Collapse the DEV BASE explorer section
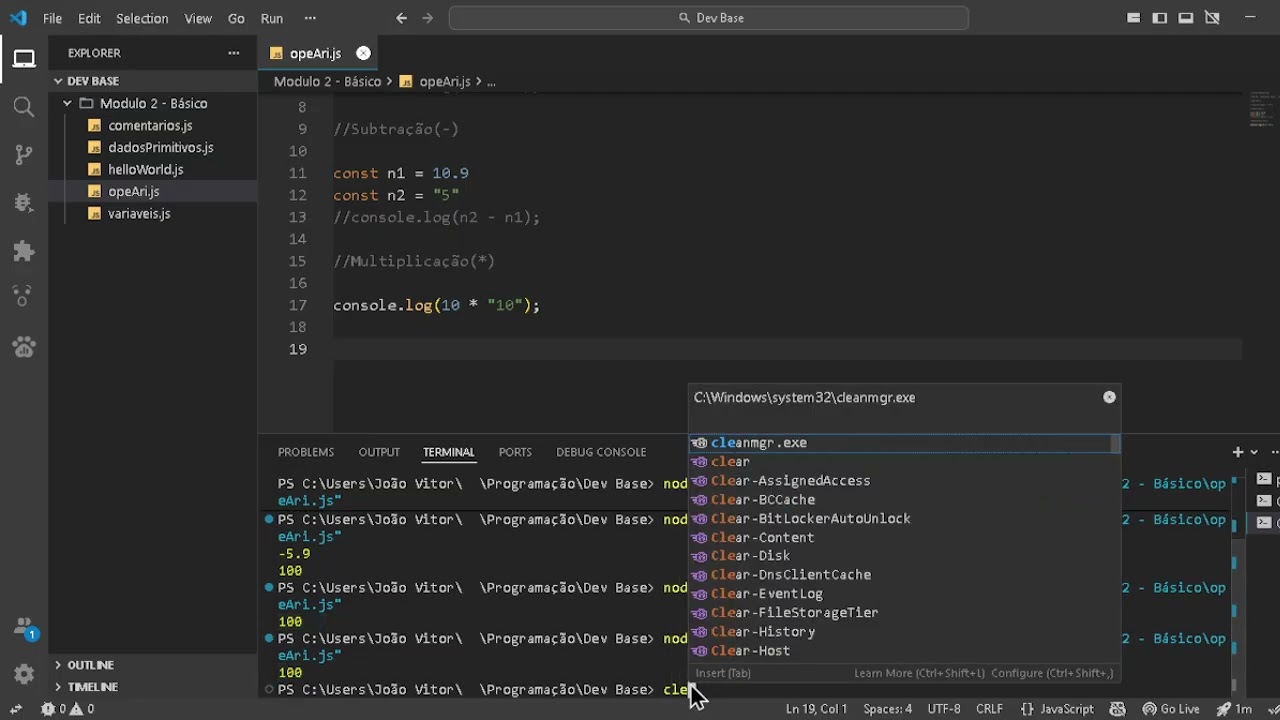The image size is (1280, 720). 153,81
